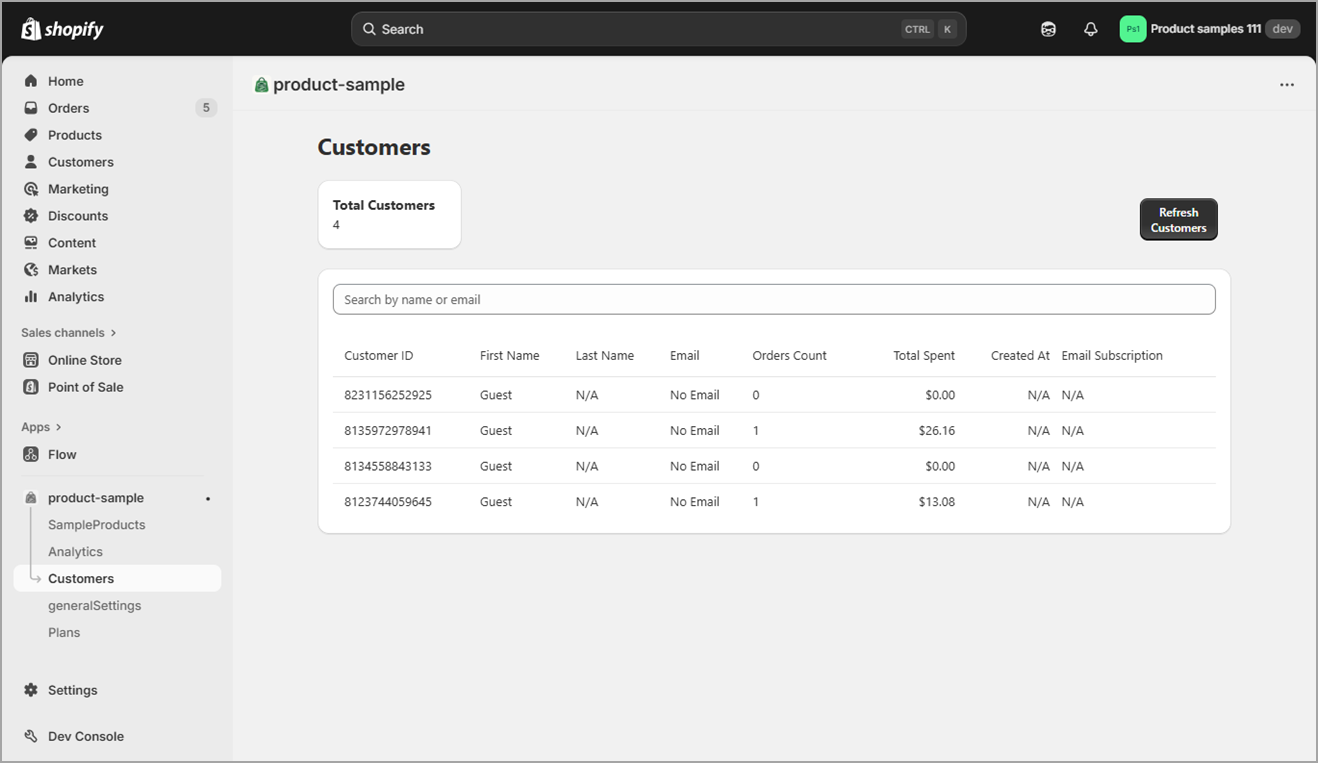This screenshot has height=763, width=1318.
Task: Open Settings gear in sidebar
Action: 31,690
